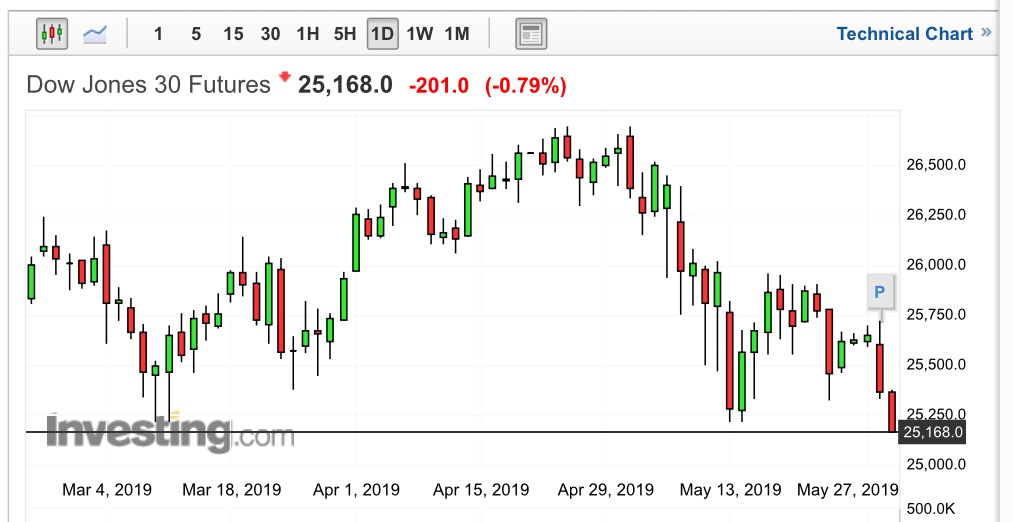This screenshot has width=1013, height=522.
Task: Select the 1 minute timeframe
Action: coord(158,34)
